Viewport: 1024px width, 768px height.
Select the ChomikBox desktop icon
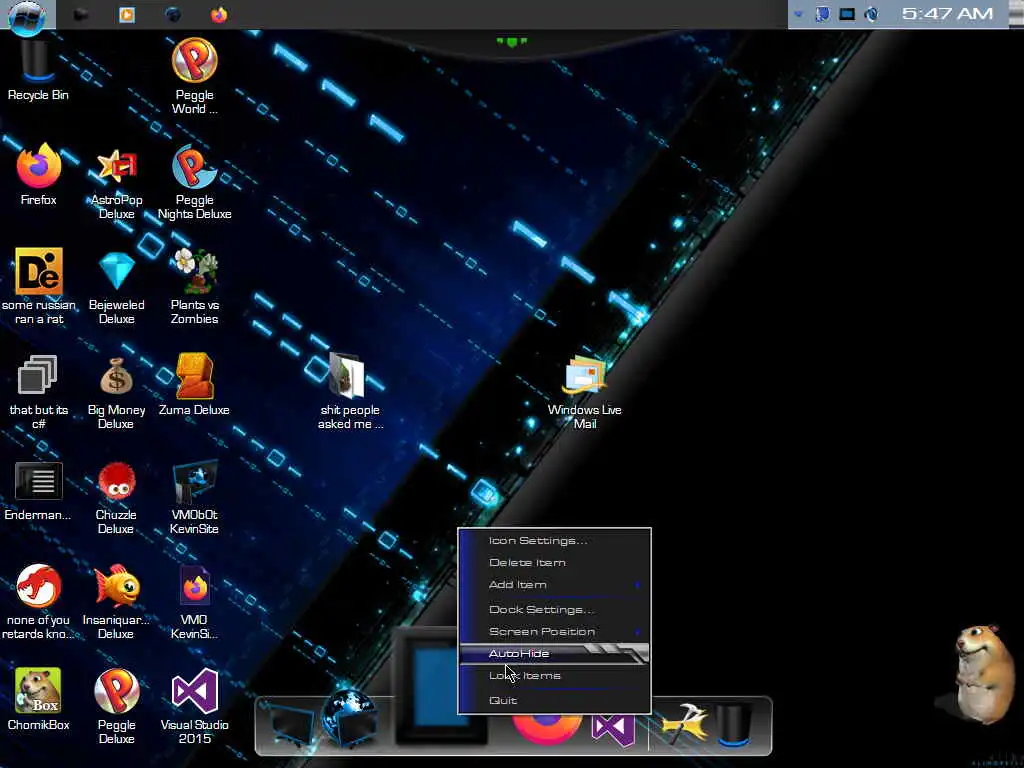point(38,699)
